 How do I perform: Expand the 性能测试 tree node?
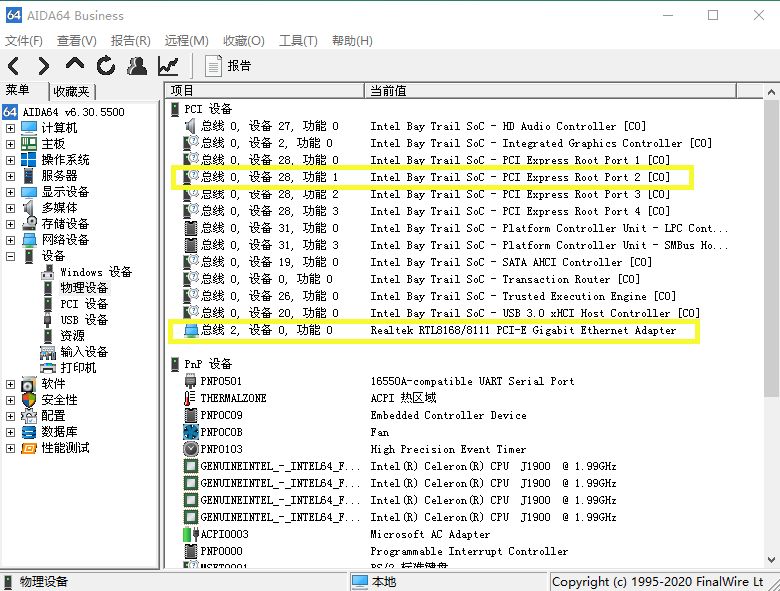point(10,448)
